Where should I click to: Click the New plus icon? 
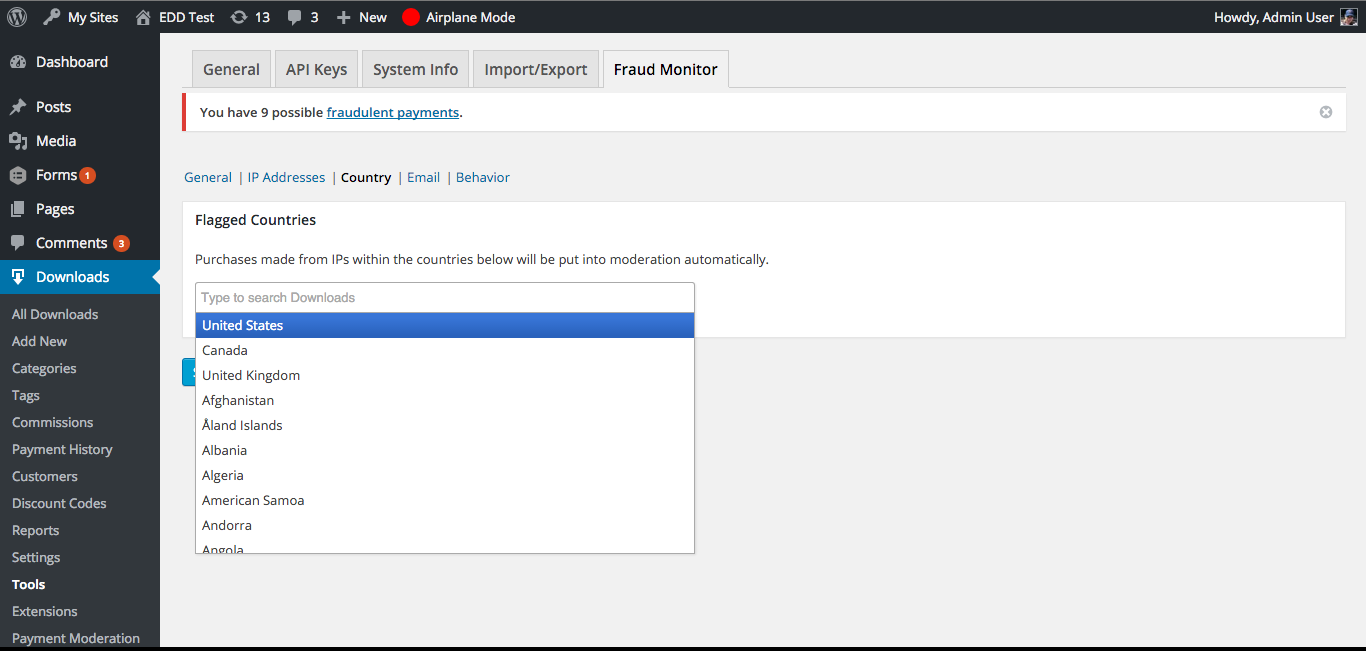(x=344, y=17)
